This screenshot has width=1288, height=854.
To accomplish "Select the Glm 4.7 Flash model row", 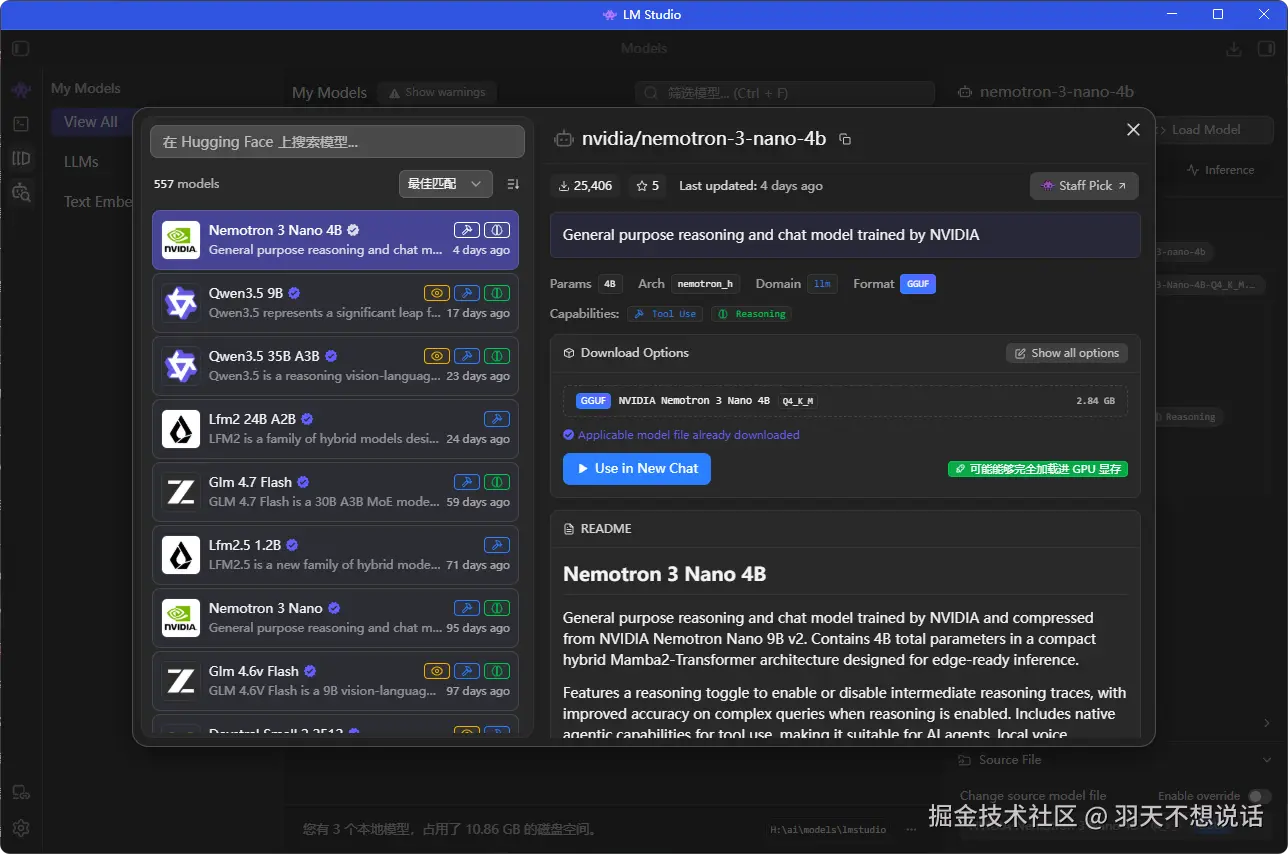I will (335, 492).
